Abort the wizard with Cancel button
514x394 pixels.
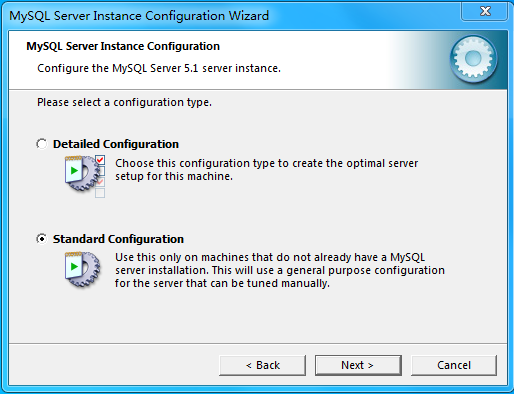click(454, 365)
